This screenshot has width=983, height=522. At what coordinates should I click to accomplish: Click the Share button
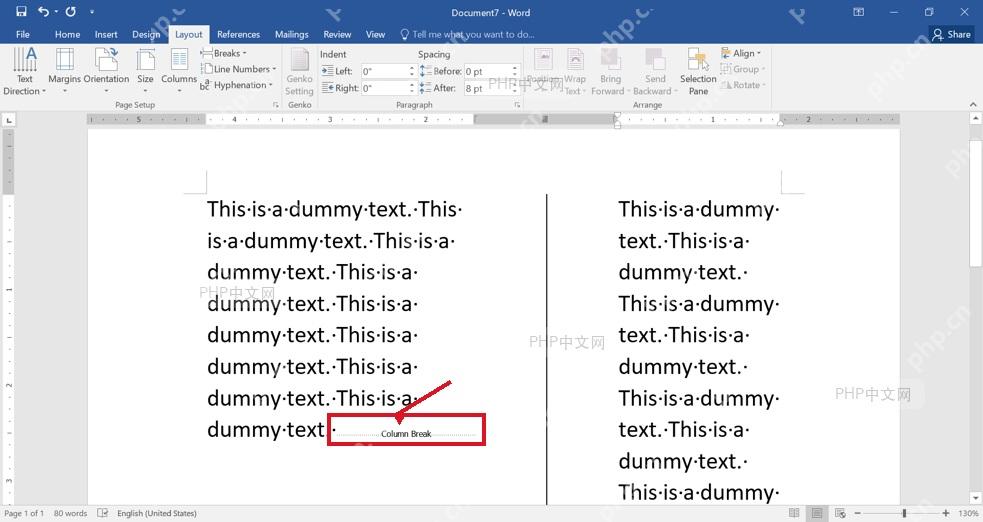pos(952,34)
